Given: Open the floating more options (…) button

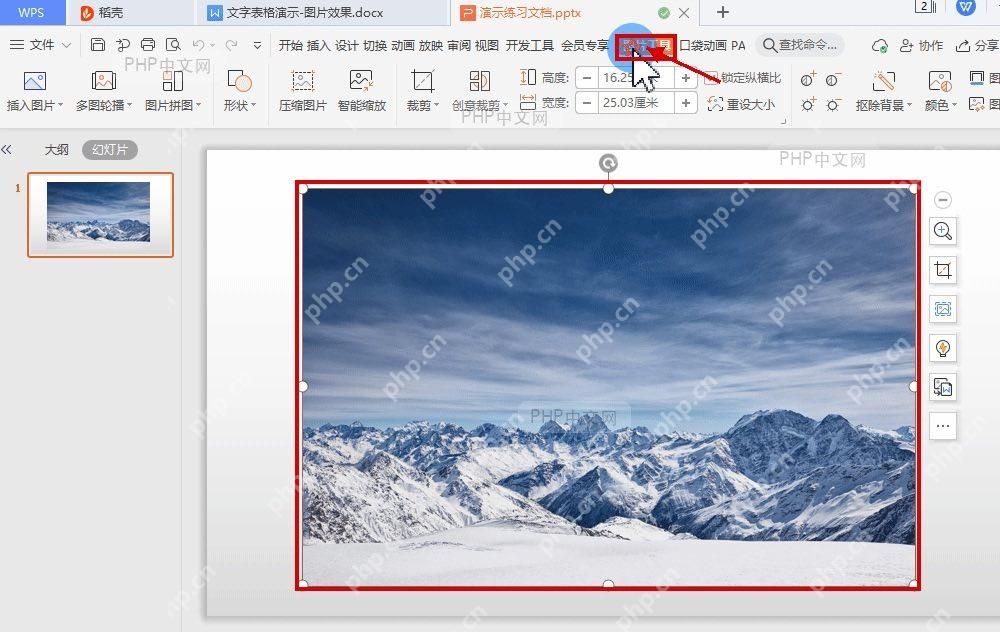Looking at the screenshot, I should click(x=943, y=426).
